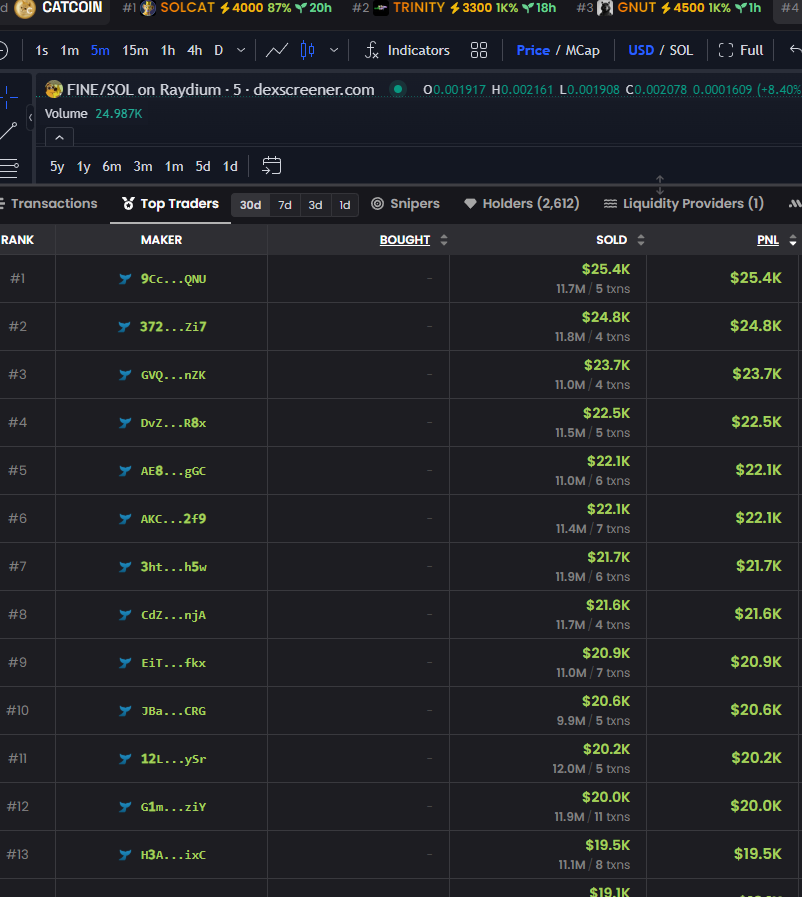Click the undo arrow in chart toolbar

(795, 50)
